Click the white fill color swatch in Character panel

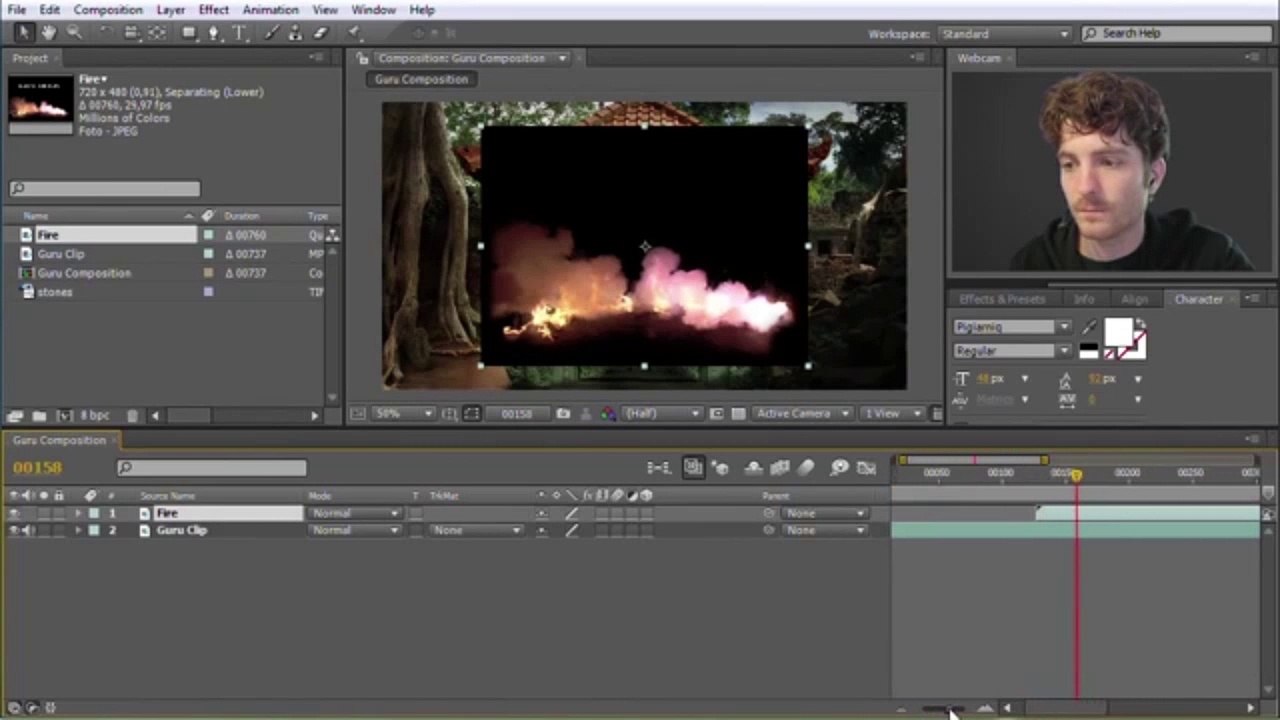(1117, 333)
